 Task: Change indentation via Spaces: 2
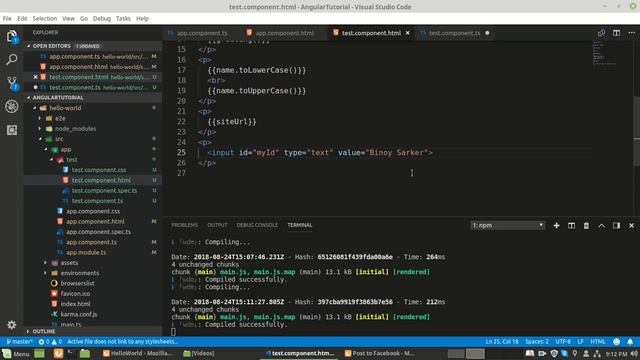pyautogui.click(x=537, y=342)
